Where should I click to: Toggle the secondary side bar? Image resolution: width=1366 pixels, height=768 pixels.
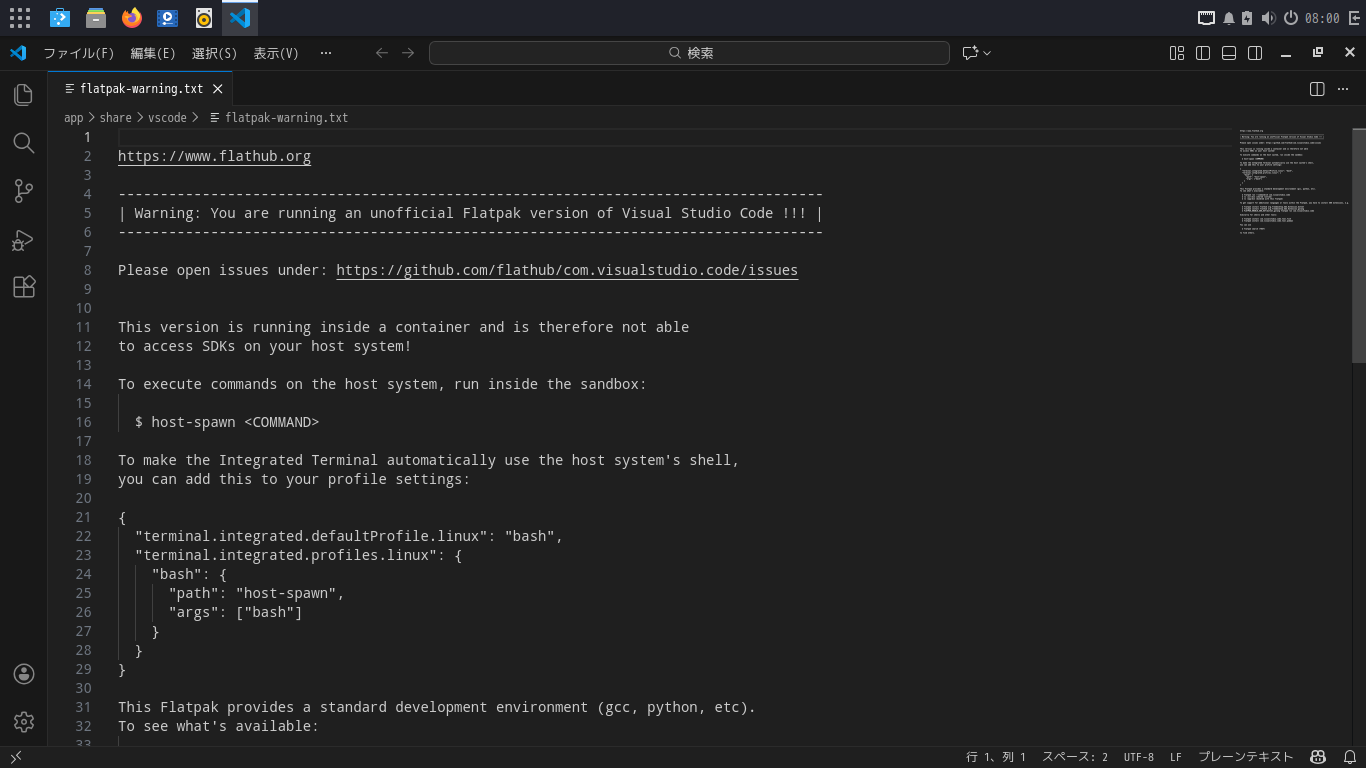[1255, 53]
